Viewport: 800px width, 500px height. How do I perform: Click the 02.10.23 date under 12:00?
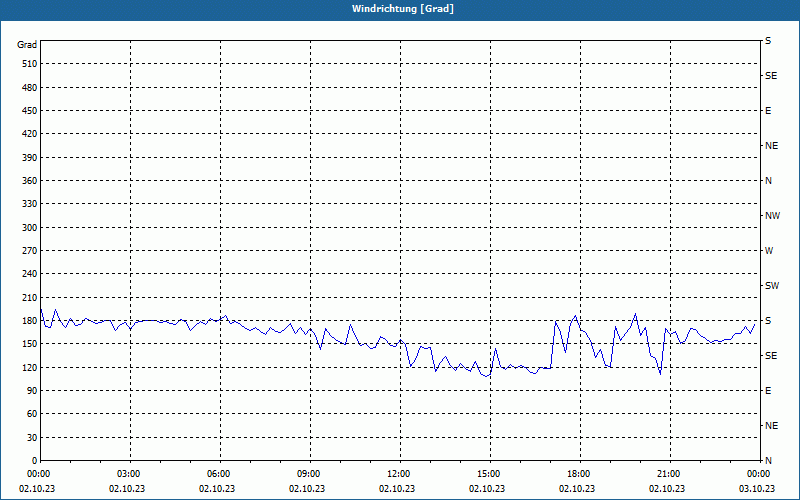click(397, 489)
